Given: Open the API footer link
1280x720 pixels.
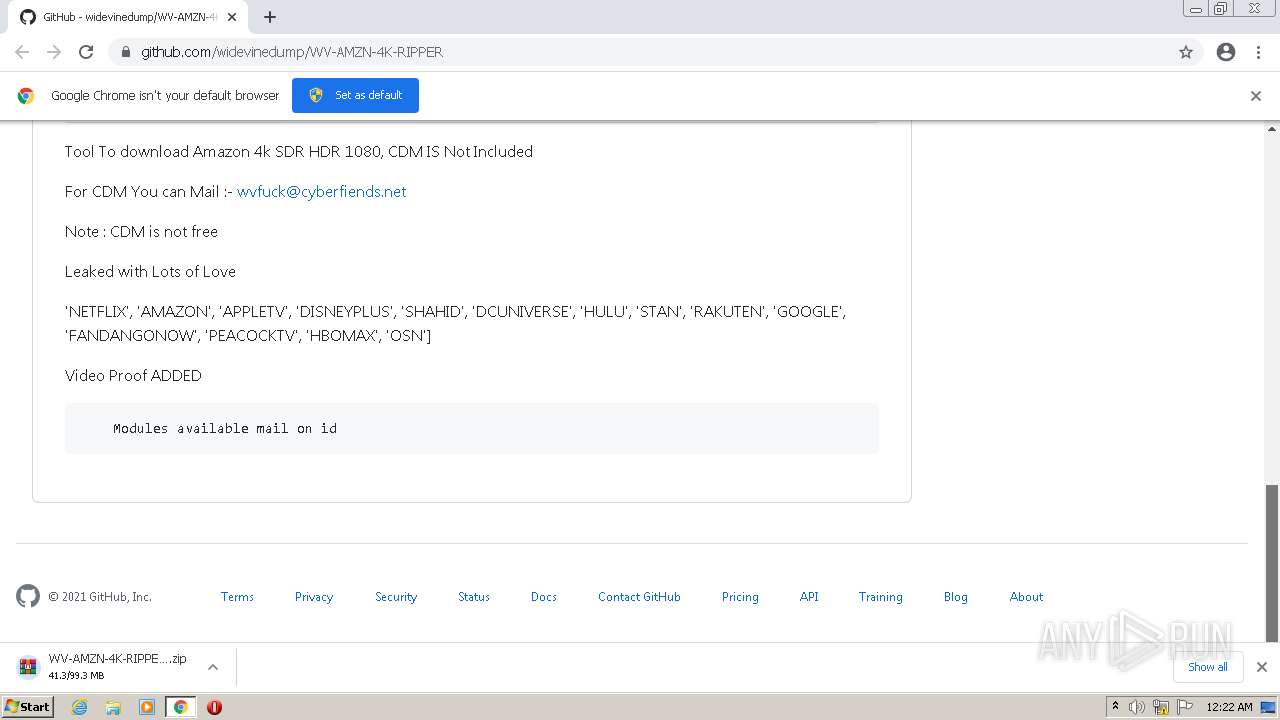Looking at the screenshot, I should coord(809,597).
